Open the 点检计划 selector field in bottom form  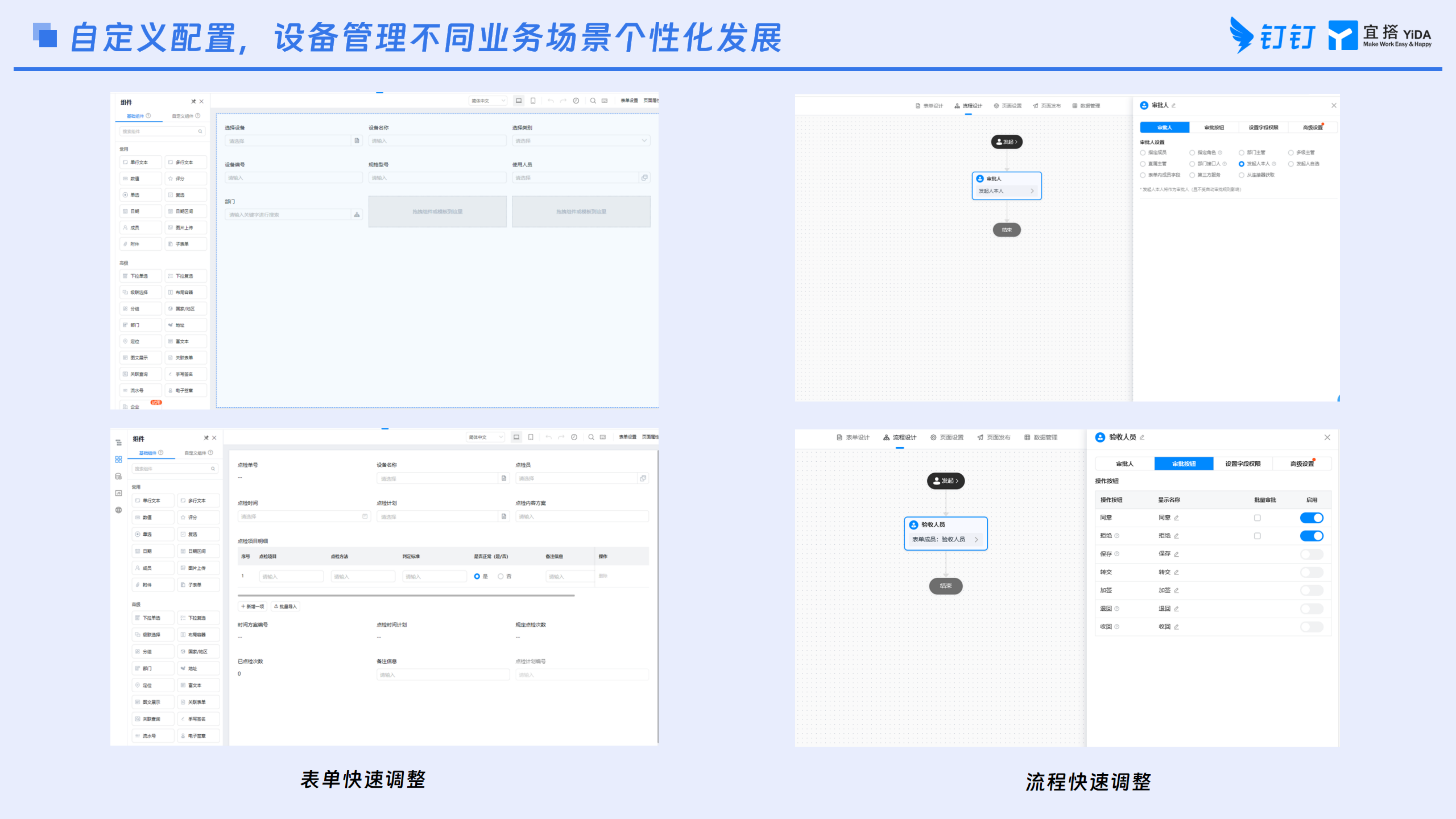coord(444,517)
